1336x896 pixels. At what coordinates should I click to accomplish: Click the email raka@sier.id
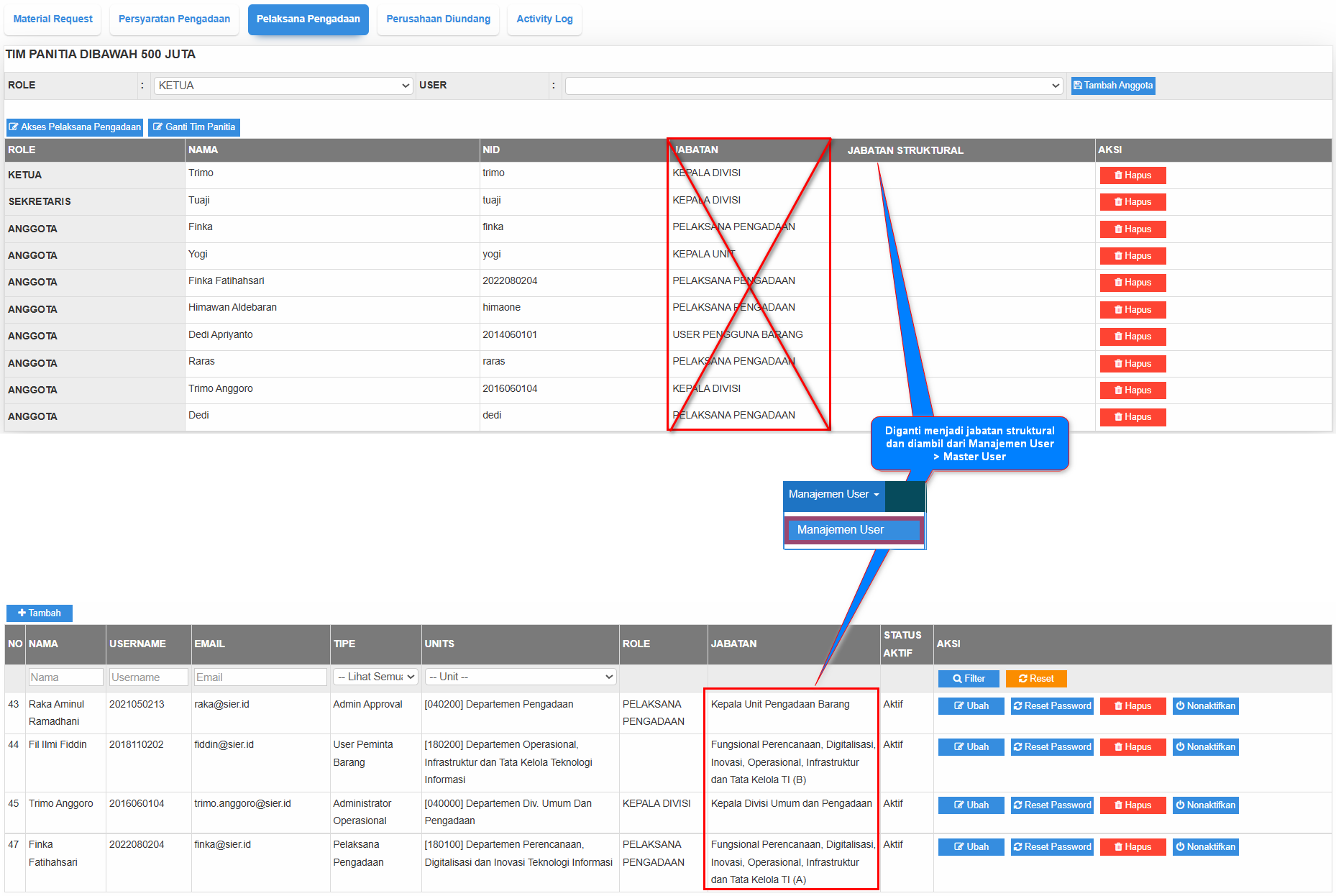(221, 705)
